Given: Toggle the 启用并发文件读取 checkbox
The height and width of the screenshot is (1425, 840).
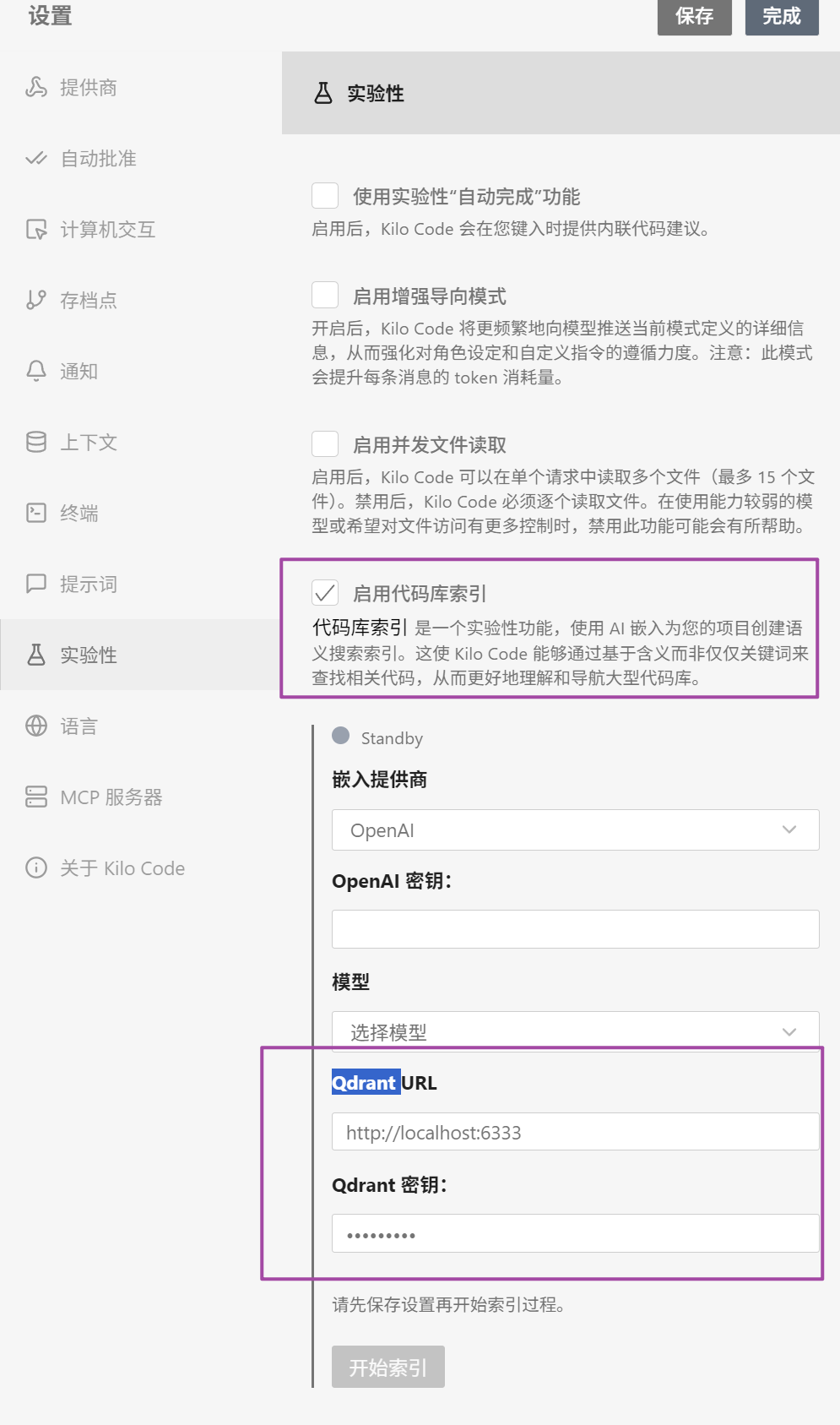Looking at the screenshot, I should (x=325, y=444).
